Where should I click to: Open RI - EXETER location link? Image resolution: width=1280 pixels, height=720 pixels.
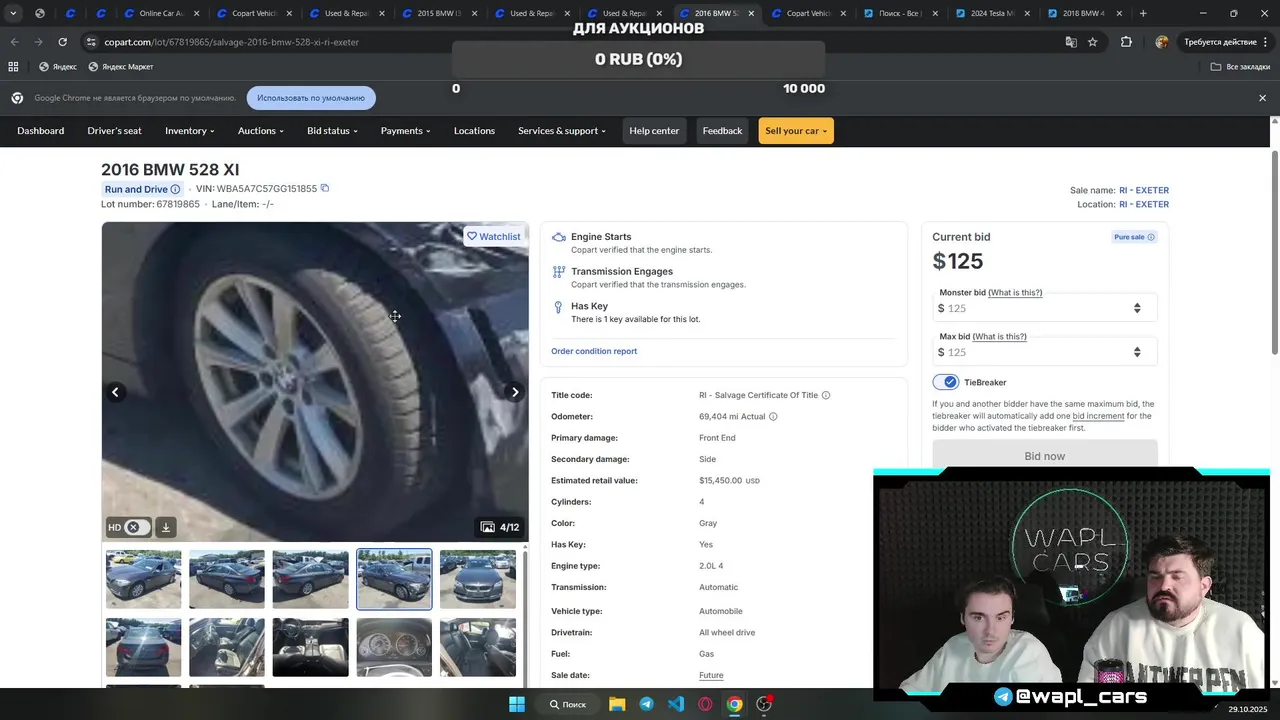pyautogui.click(x=1144, y=204)
